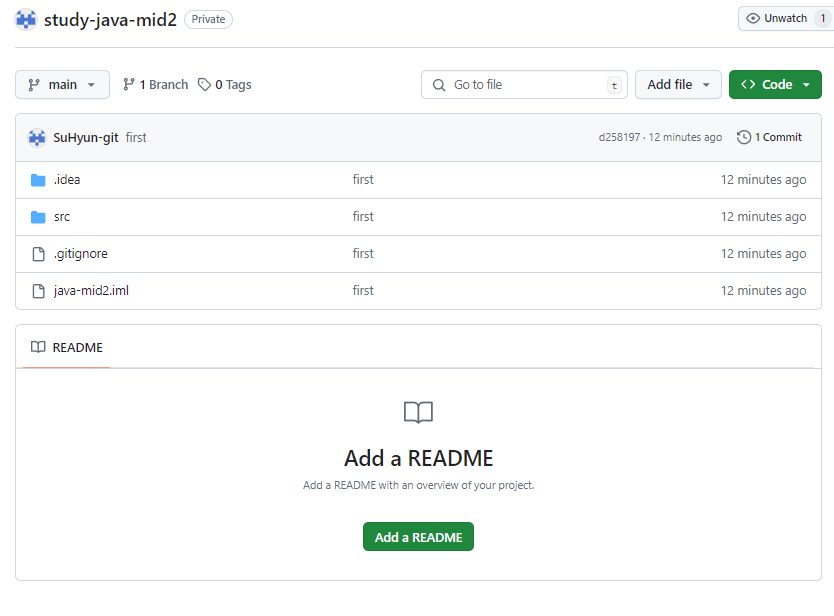
Task: Click the 'first' commit message on .gitignore row
Action: [363, 254]
